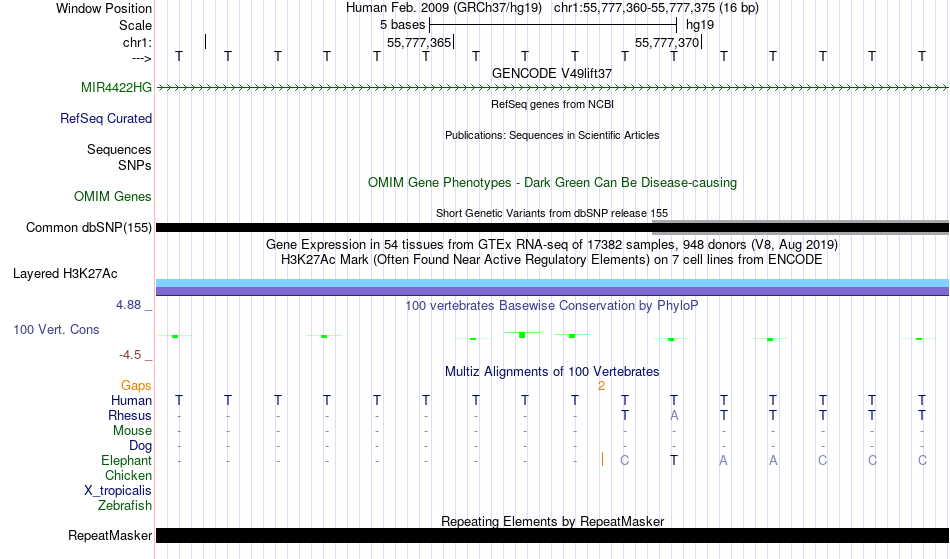Select the Common dbSNP(155) track label

tap(89, 227)
